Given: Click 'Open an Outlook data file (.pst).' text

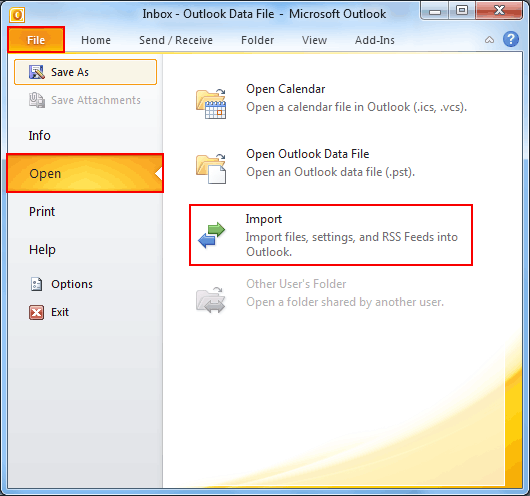Looking at the screenshot, I should [x=330, y=172].
